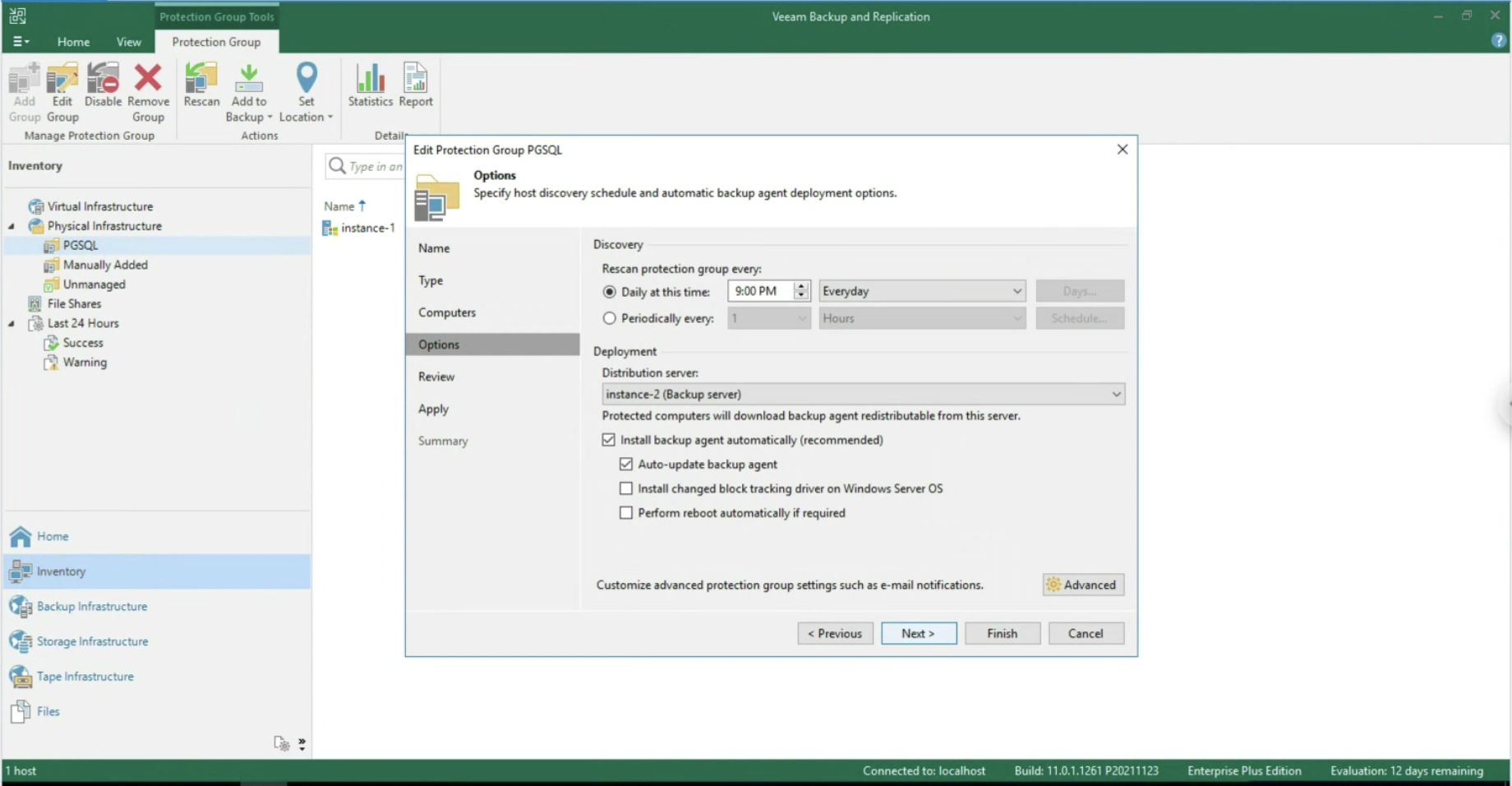Toggle Install backup agent automatically checkbox
This screenshot has height=786, width=1512.
(608, 440)
